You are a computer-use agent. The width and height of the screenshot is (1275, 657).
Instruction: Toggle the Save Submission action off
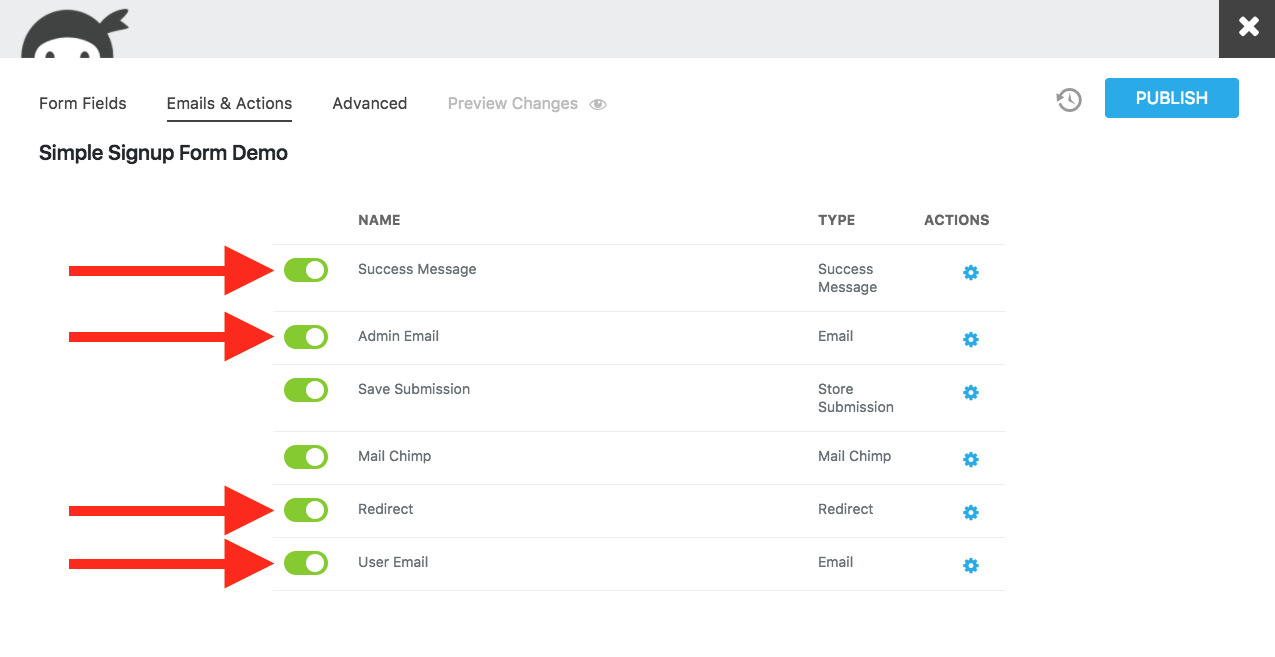306,390
